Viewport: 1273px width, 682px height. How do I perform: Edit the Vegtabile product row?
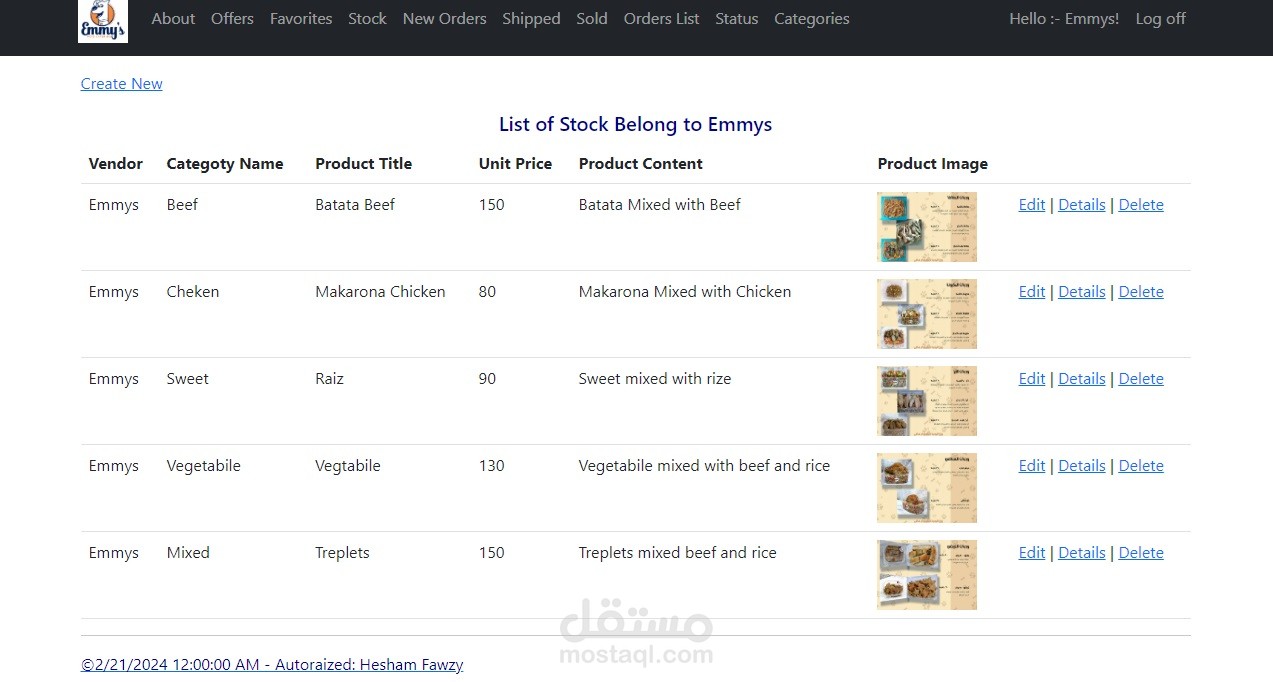tap(1031, 466)
